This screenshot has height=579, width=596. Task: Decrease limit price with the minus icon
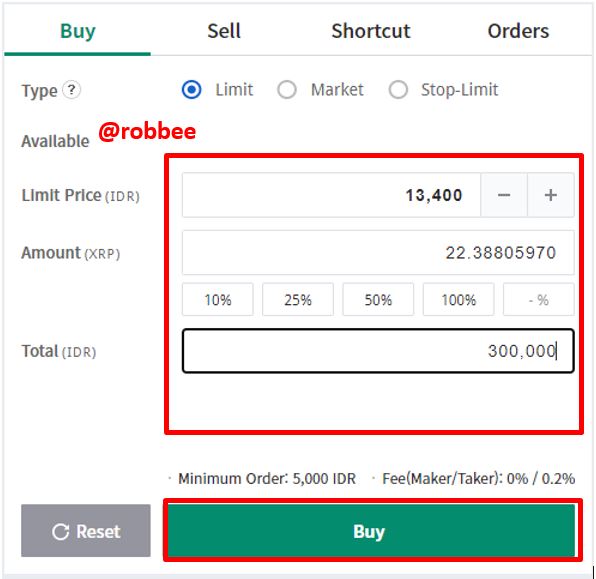click(504, 195)
